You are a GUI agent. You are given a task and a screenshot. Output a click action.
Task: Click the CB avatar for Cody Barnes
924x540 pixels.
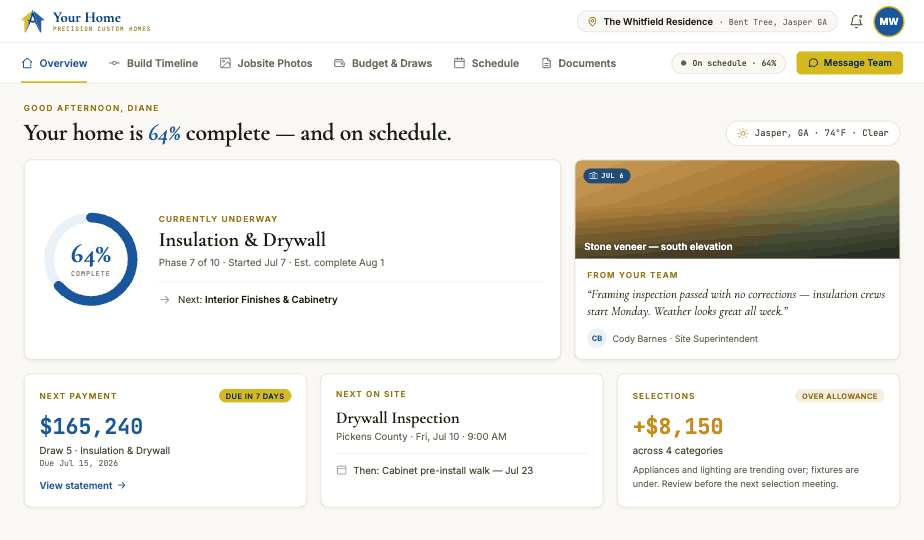pyautogui.click(x=597, y=338)
